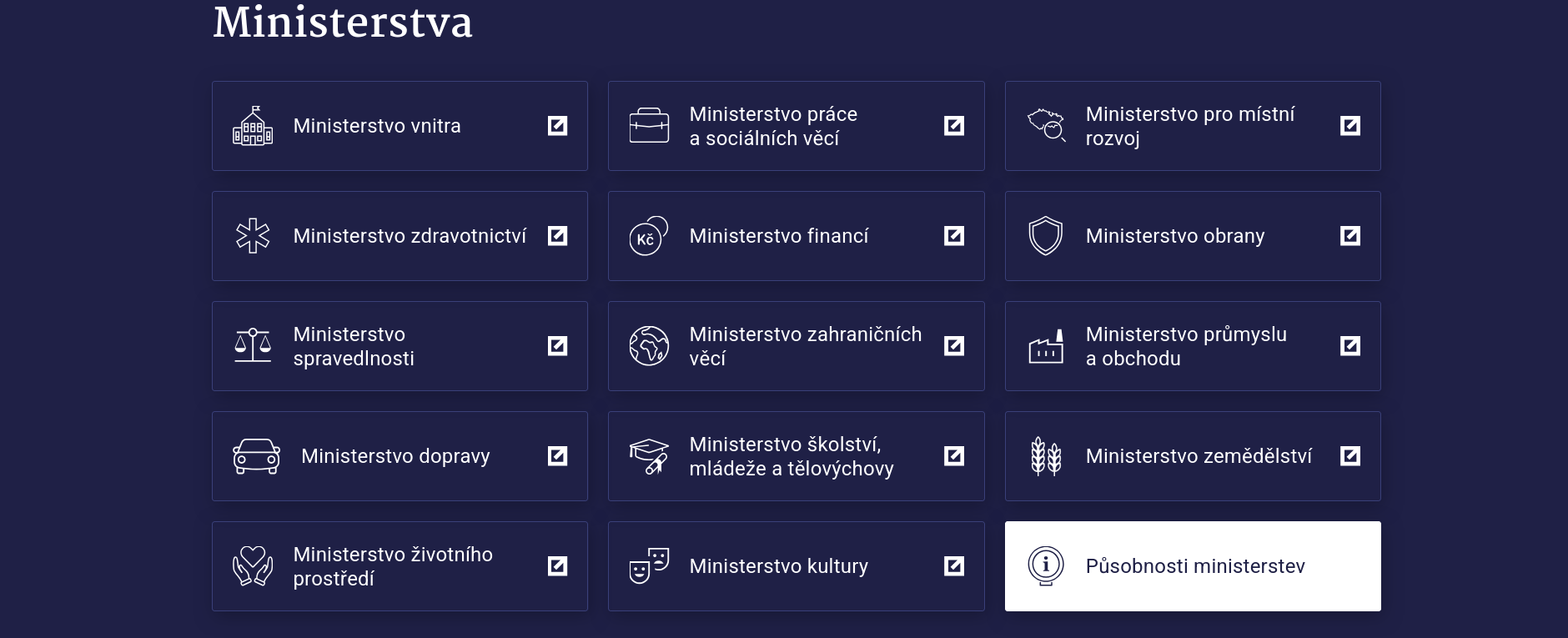This screenshot has width=1568, height=638.
Task: Click the building icon for Ministerstvo vnitra
Action: pyautogui.click(x=253, y=126)
